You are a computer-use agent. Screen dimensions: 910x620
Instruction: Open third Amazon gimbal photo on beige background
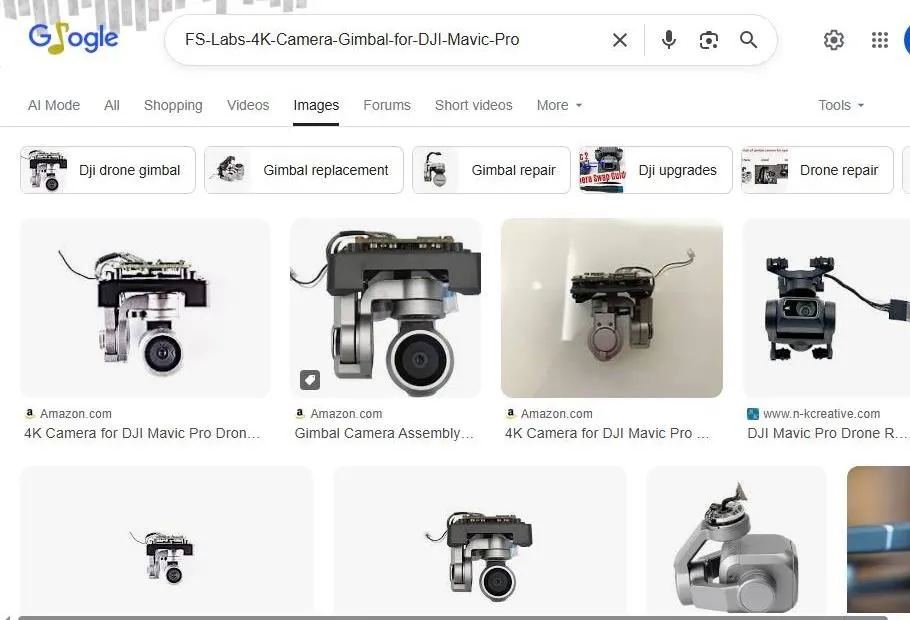coord(612,308)
